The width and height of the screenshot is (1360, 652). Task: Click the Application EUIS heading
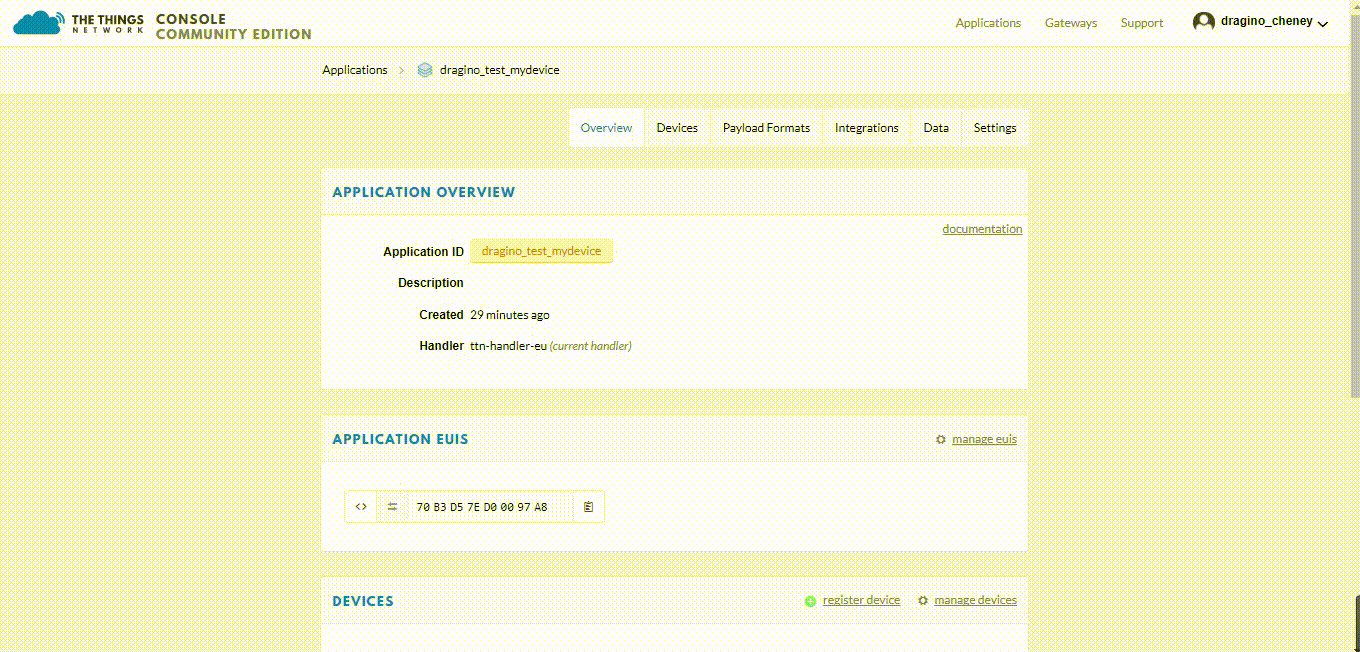pyautogui.click(x=400, y=439)
